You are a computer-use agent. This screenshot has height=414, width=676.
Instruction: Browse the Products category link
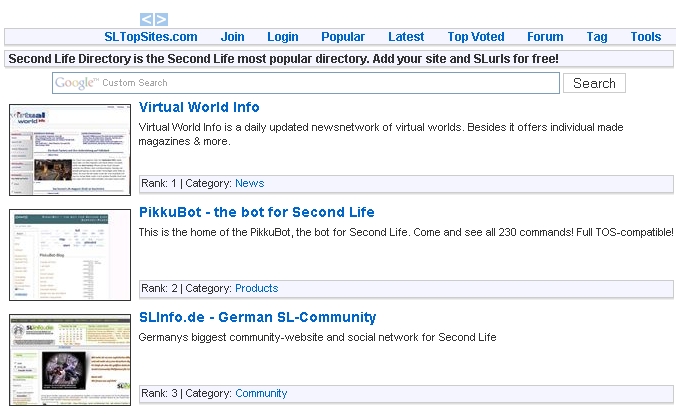(256, 288)
